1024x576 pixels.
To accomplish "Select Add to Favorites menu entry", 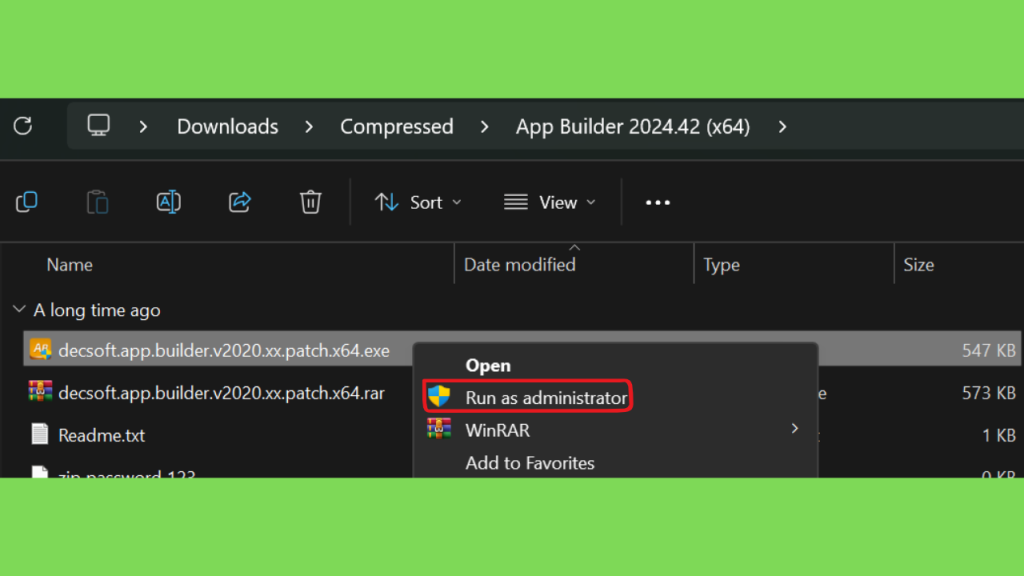I will (x=530, y=463).
